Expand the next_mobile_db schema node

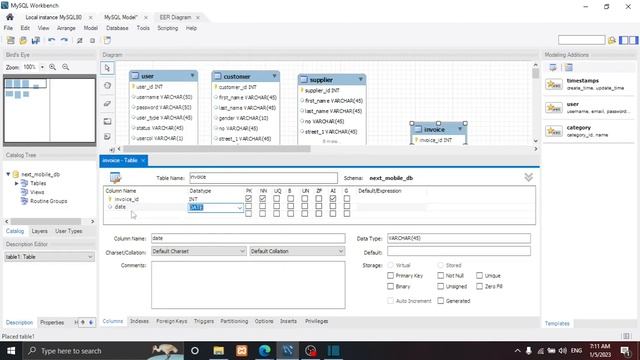8,174
